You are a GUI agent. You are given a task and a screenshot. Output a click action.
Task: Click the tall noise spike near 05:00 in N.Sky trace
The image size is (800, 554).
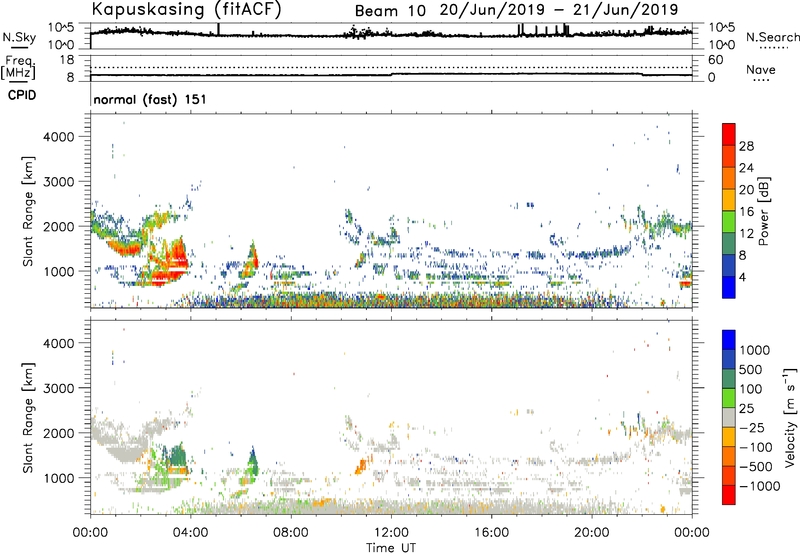[x=218, y=29]
